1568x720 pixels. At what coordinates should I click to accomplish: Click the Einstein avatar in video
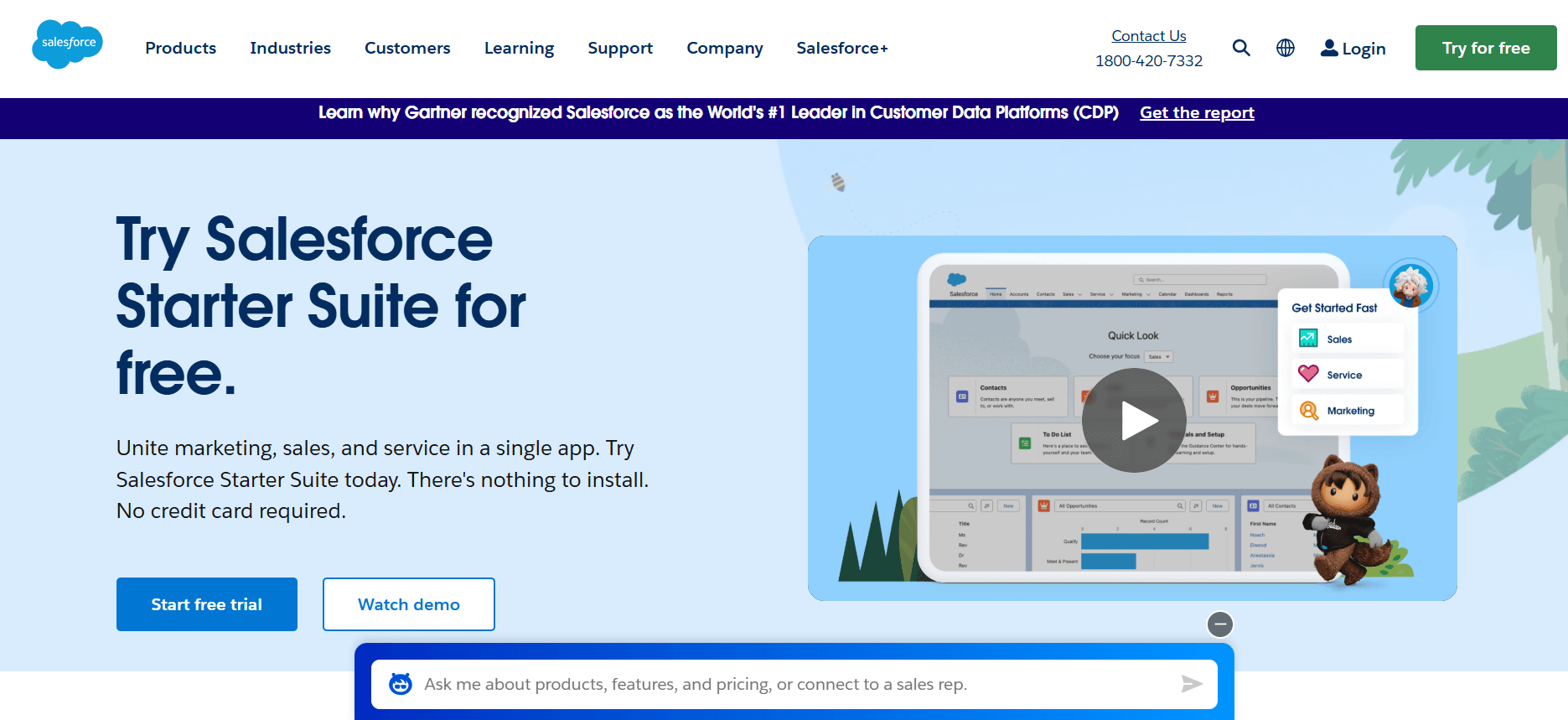pyautogui.click(x=1410, y=285)
